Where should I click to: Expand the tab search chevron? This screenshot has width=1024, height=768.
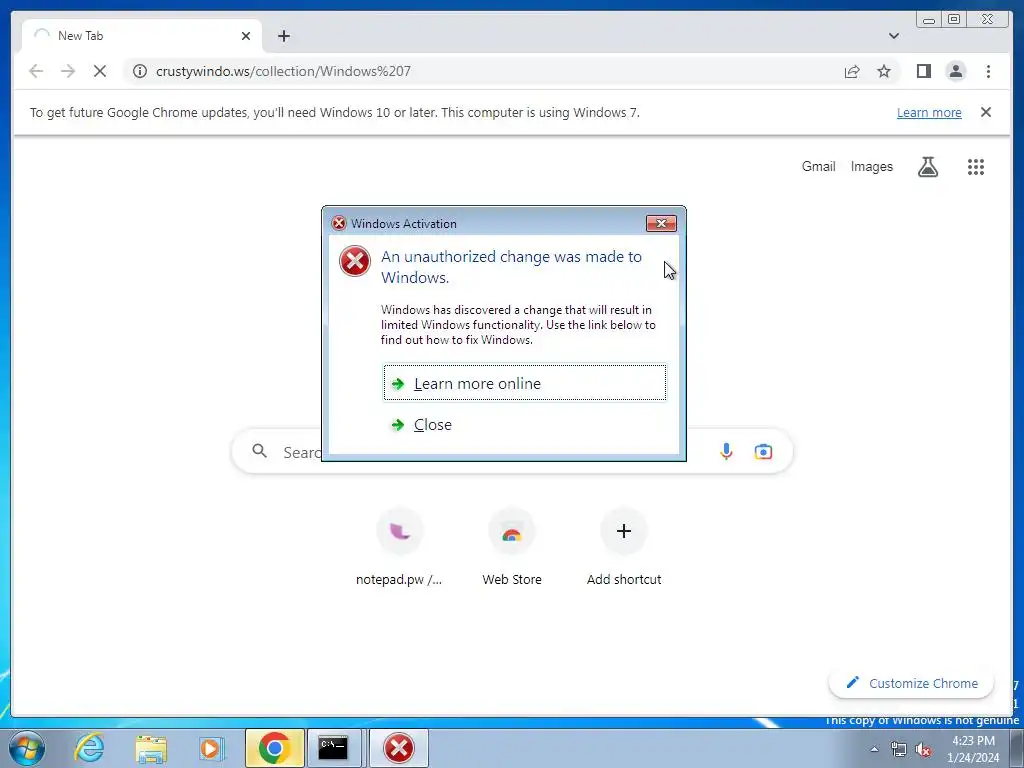click(893, 36)
